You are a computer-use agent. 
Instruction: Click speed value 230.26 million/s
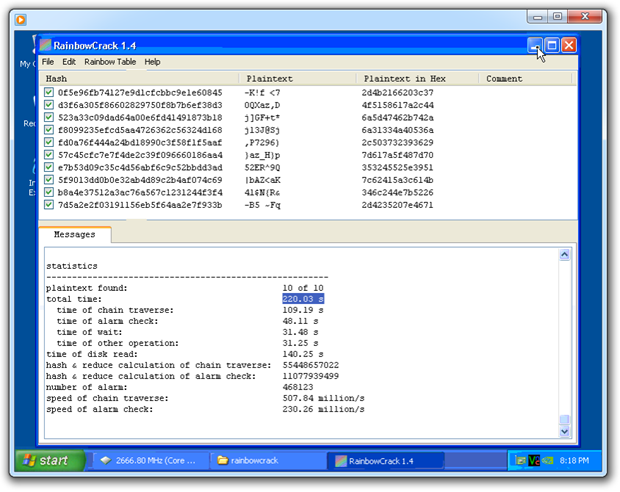pyautogui.click(x=323, y=409)
